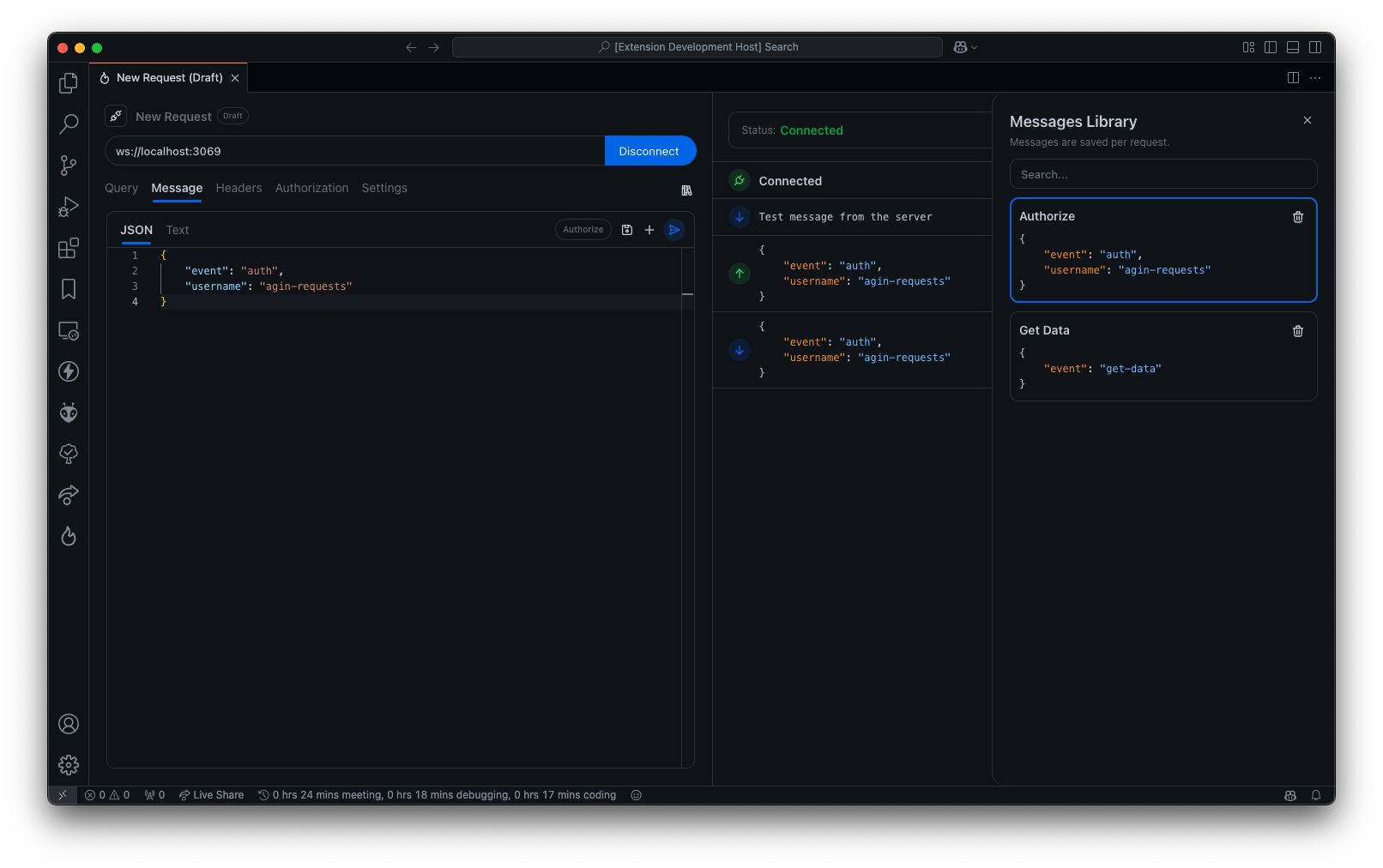Click the feedback smiley in status bar
Viewport: 1383px width, 868px height.
point(637,795)
